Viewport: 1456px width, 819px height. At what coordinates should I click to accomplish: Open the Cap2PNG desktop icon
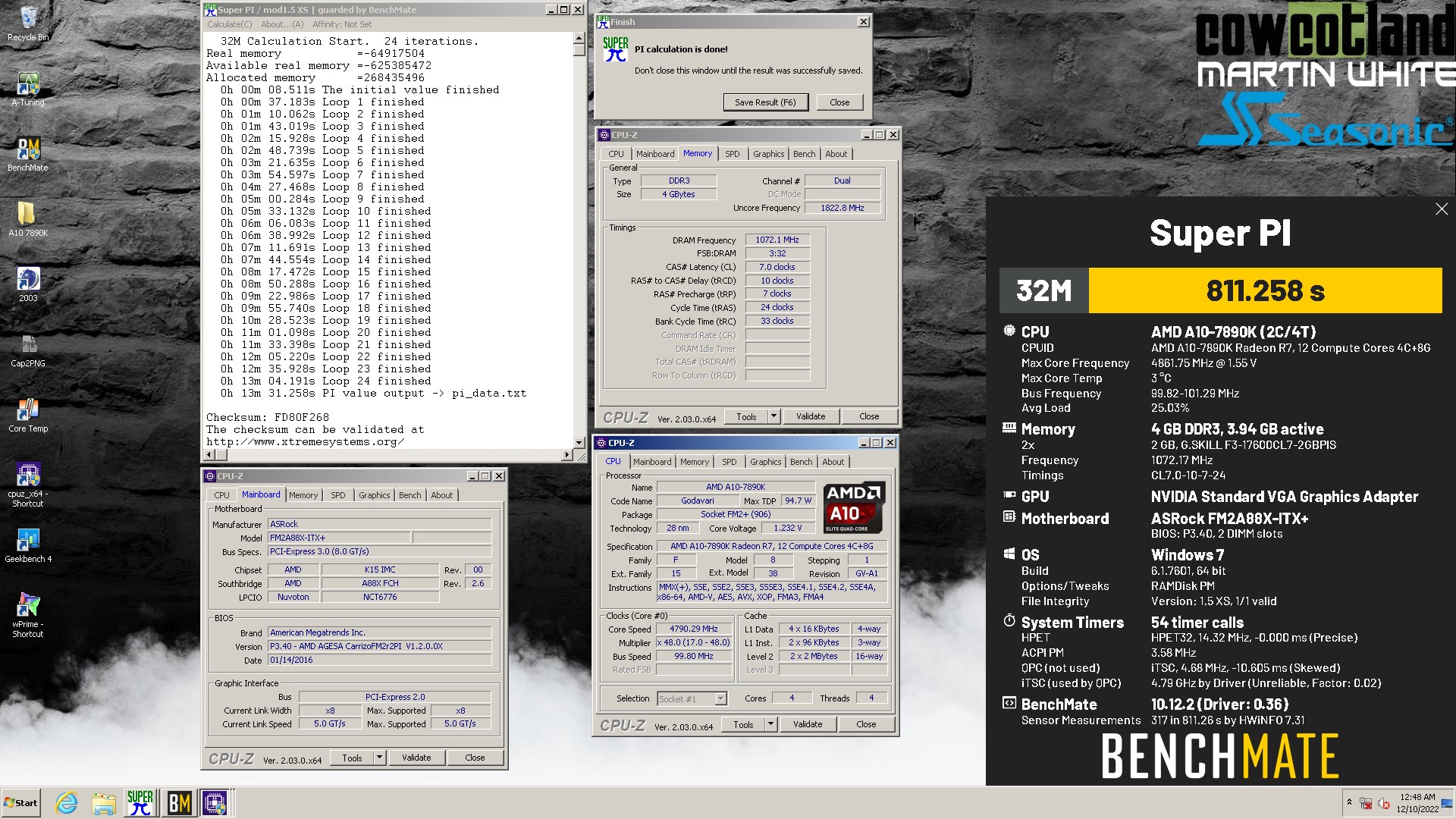click(x=28, y=350)
